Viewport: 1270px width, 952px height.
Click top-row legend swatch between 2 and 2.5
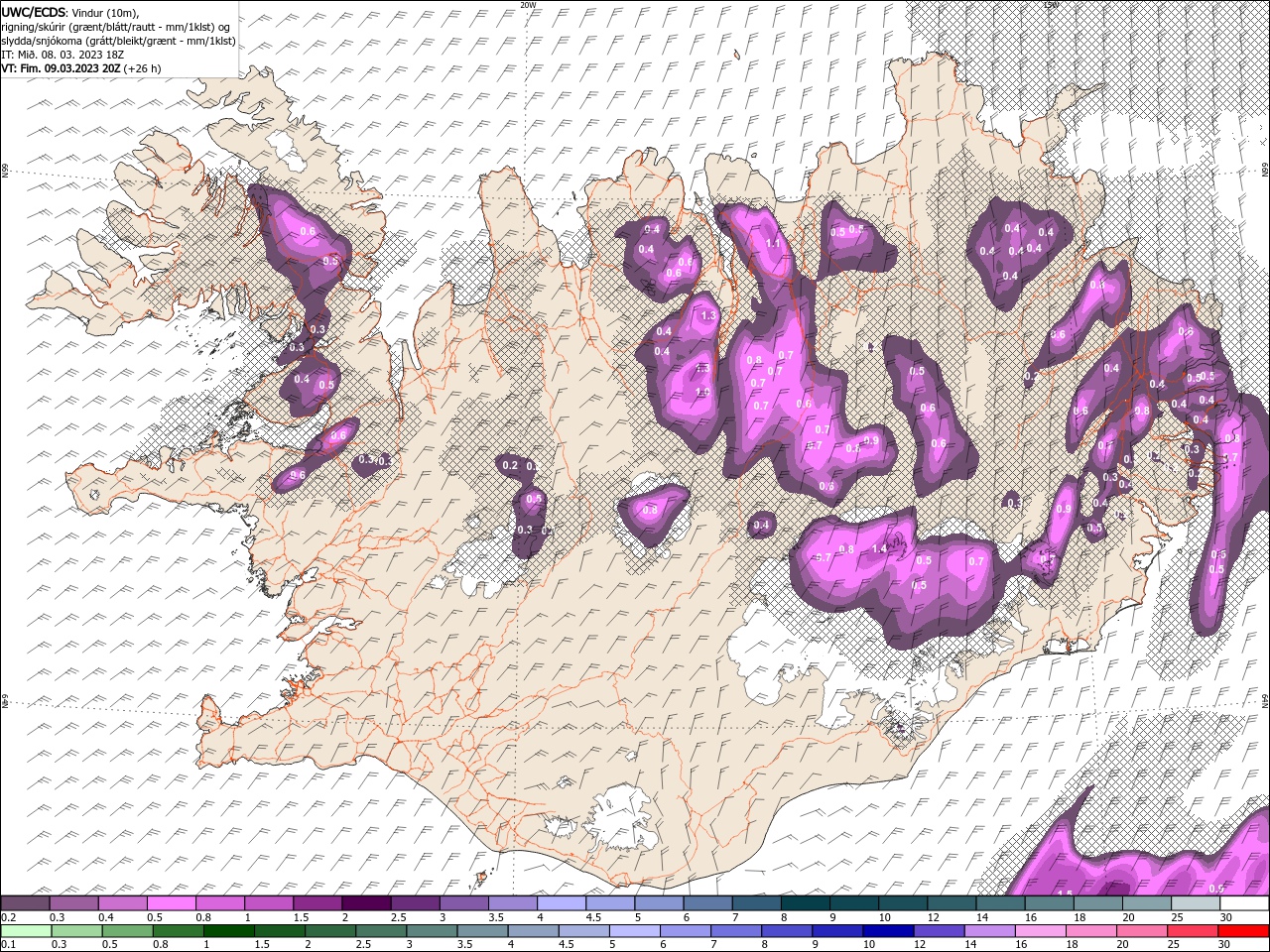[366, 903]
